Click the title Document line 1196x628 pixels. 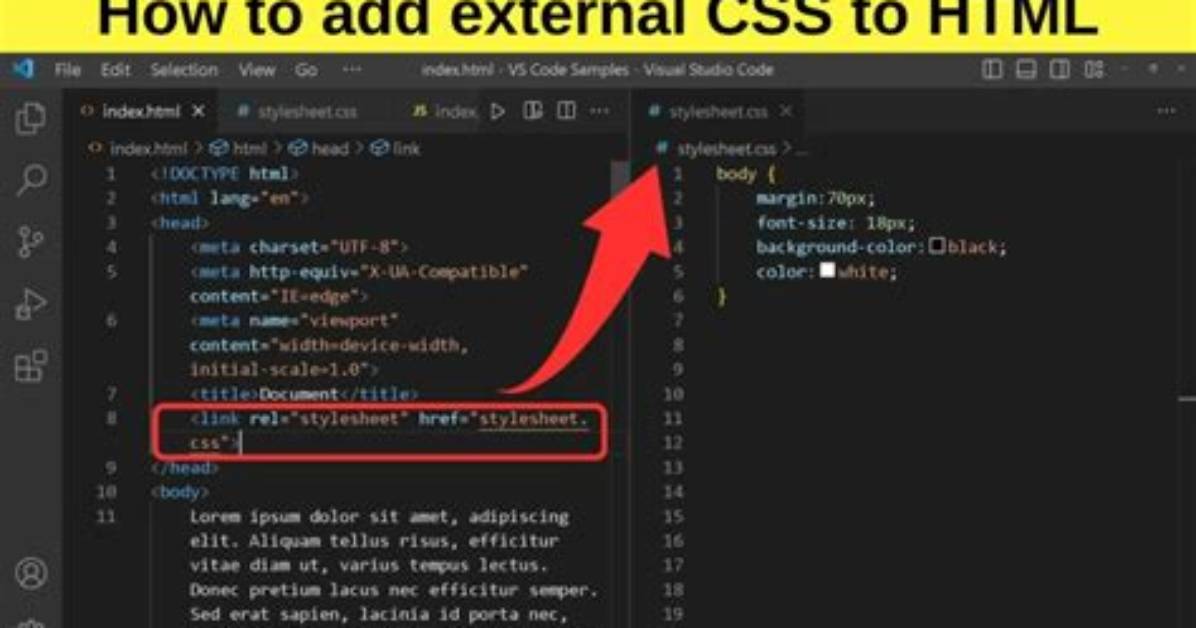[x=304, y=395]
